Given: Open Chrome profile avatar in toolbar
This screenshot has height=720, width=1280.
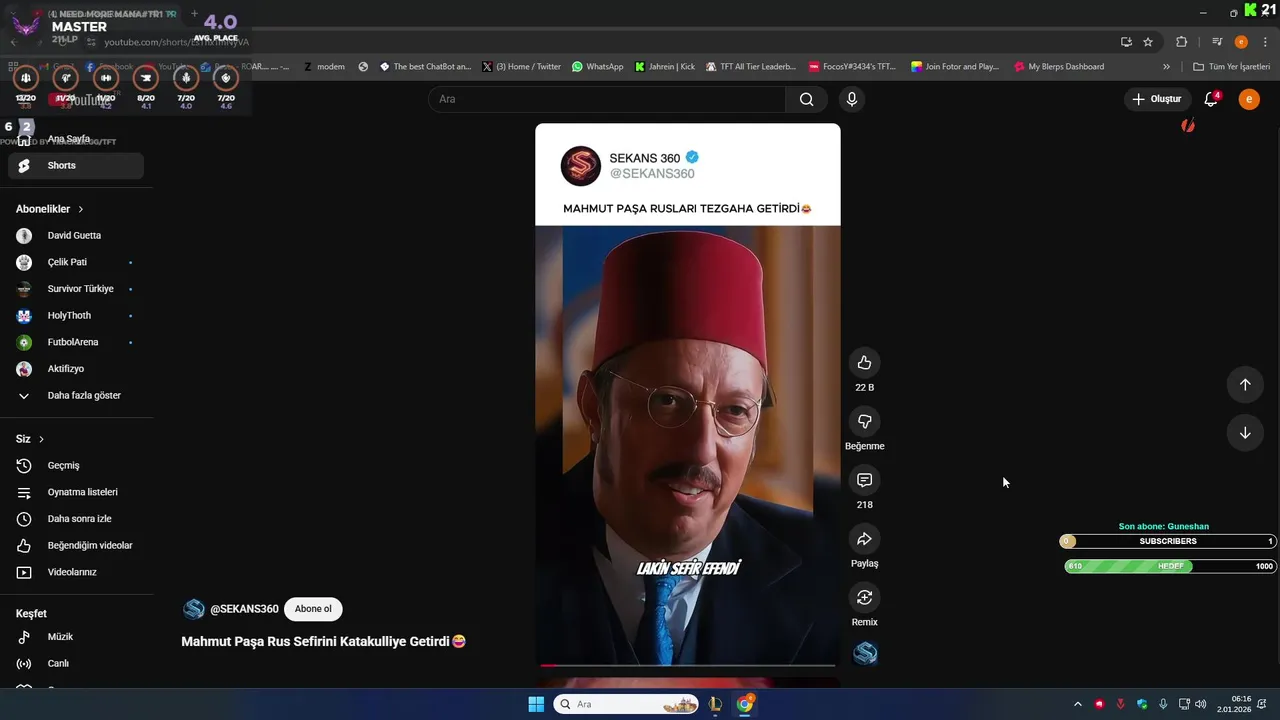Looking at the screenshot, I should pos(1241,42).
